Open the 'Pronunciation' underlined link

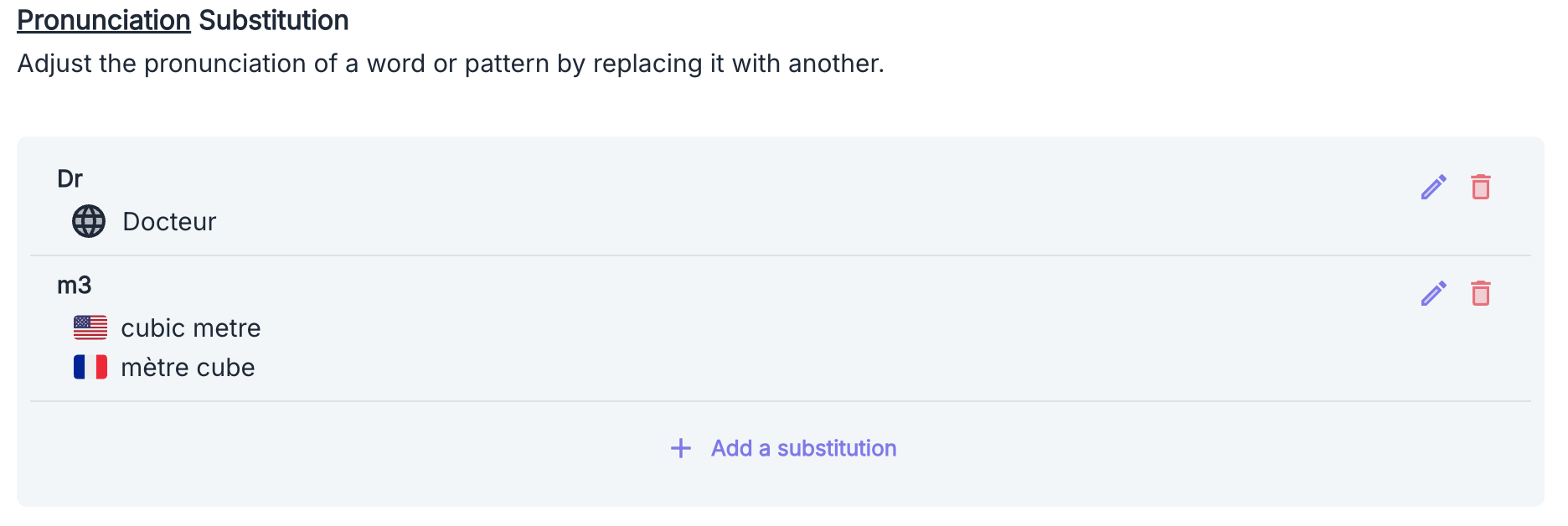coord(102,19)
